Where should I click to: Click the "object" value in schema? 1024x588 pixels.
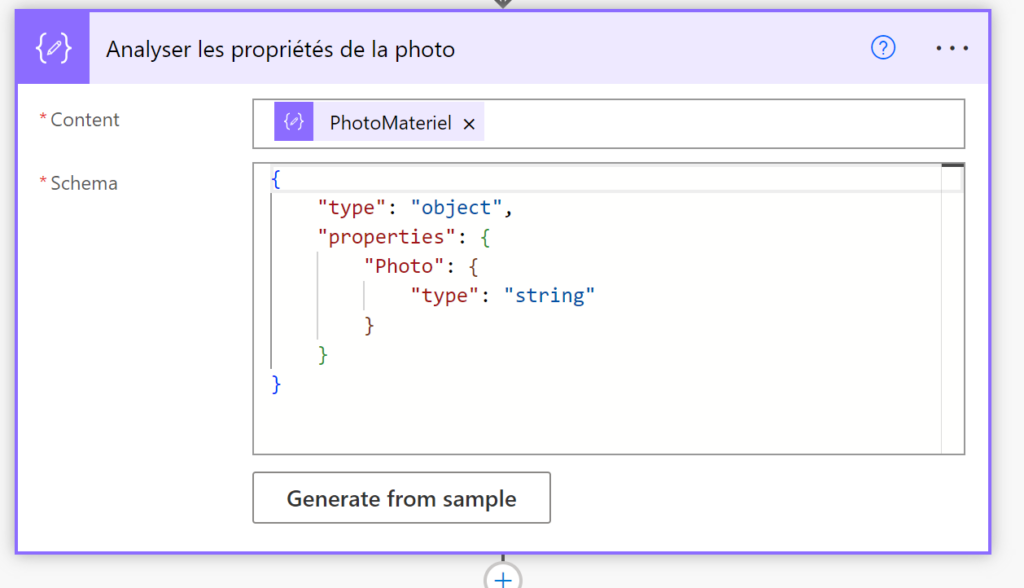(x=456, y=207)
